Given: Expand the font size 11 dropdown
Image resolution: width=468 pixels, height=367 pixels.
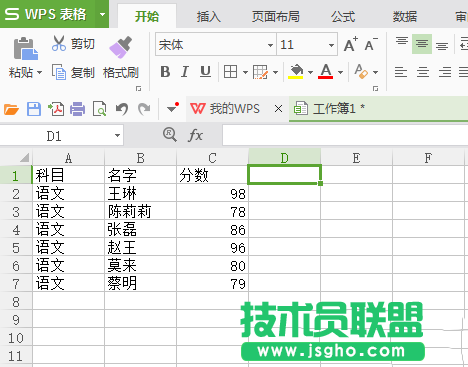Looking at the screenshot, I should (331, 45).
